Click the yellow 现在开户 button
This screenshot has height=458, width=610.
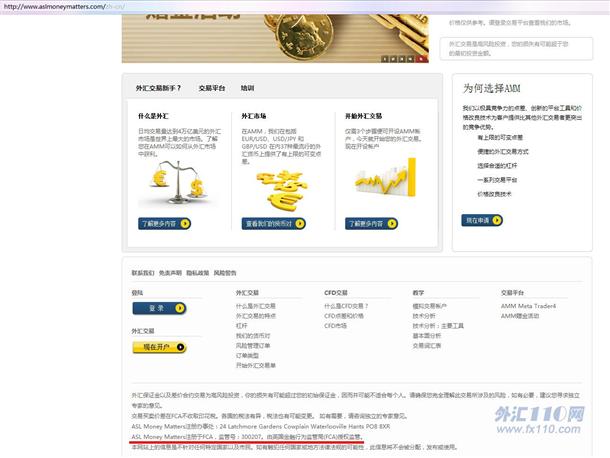point(159,347)
